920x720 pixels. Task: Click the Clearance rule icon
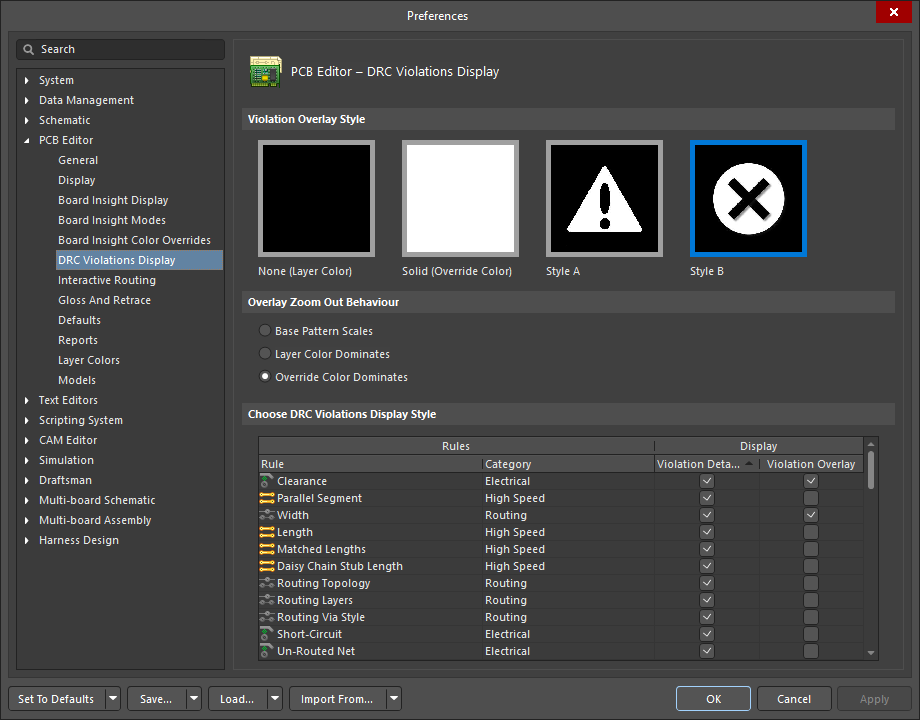pos(265,481)
